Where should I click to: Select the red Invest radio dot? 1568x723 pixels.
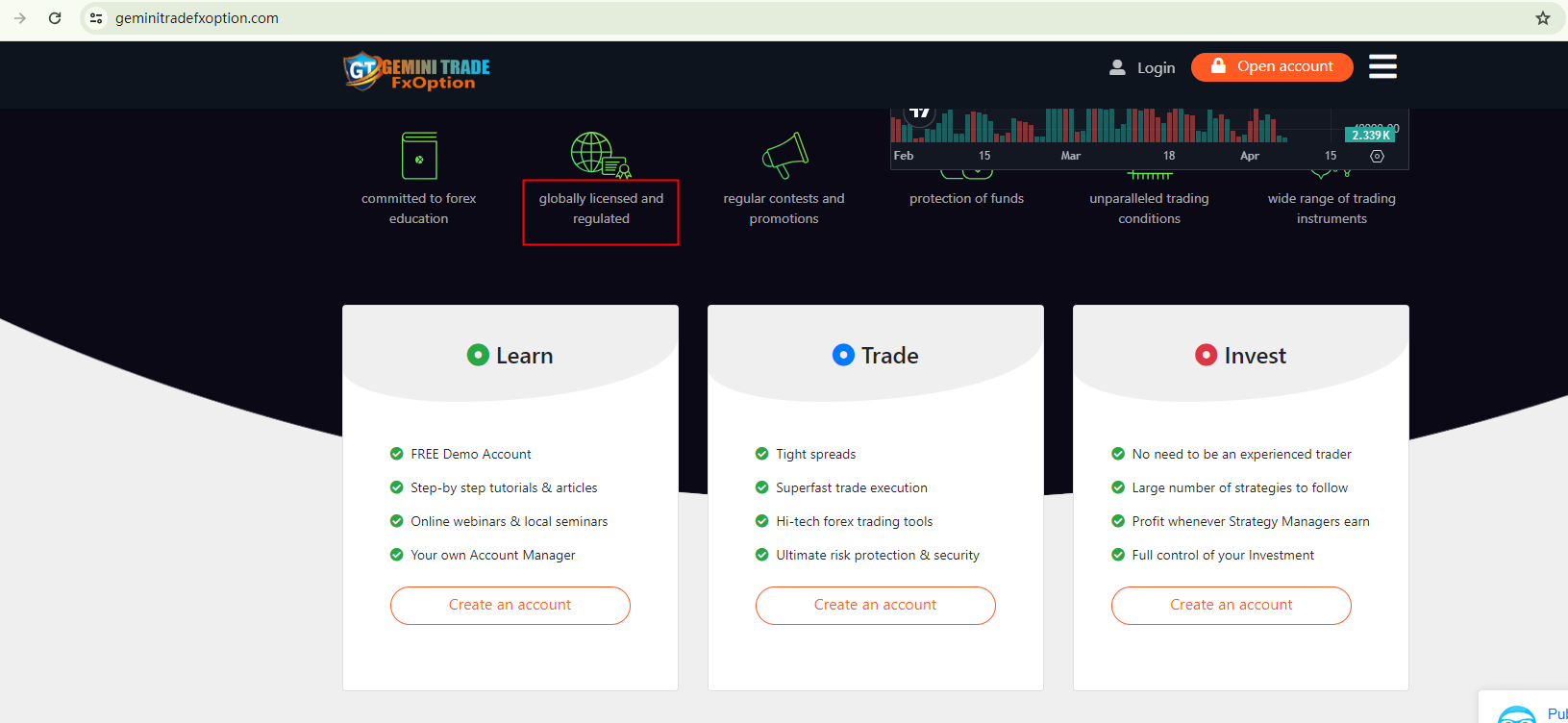click(x=1206, y=355)
